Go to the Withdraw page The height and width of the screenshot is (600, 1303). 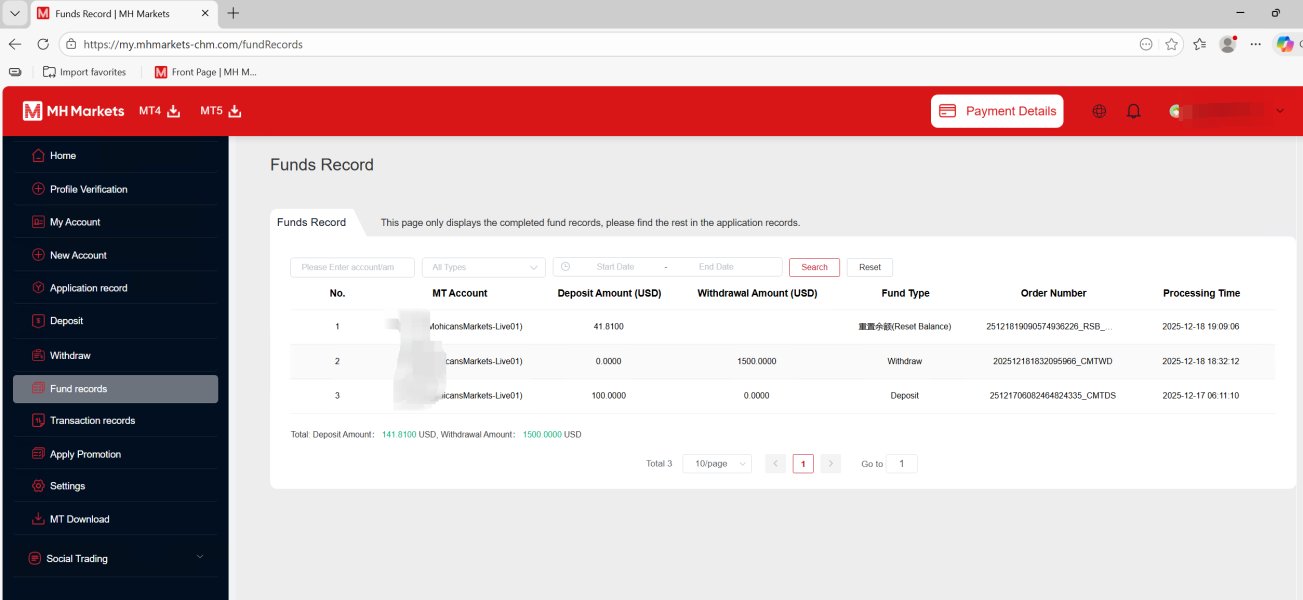[70, 355]
